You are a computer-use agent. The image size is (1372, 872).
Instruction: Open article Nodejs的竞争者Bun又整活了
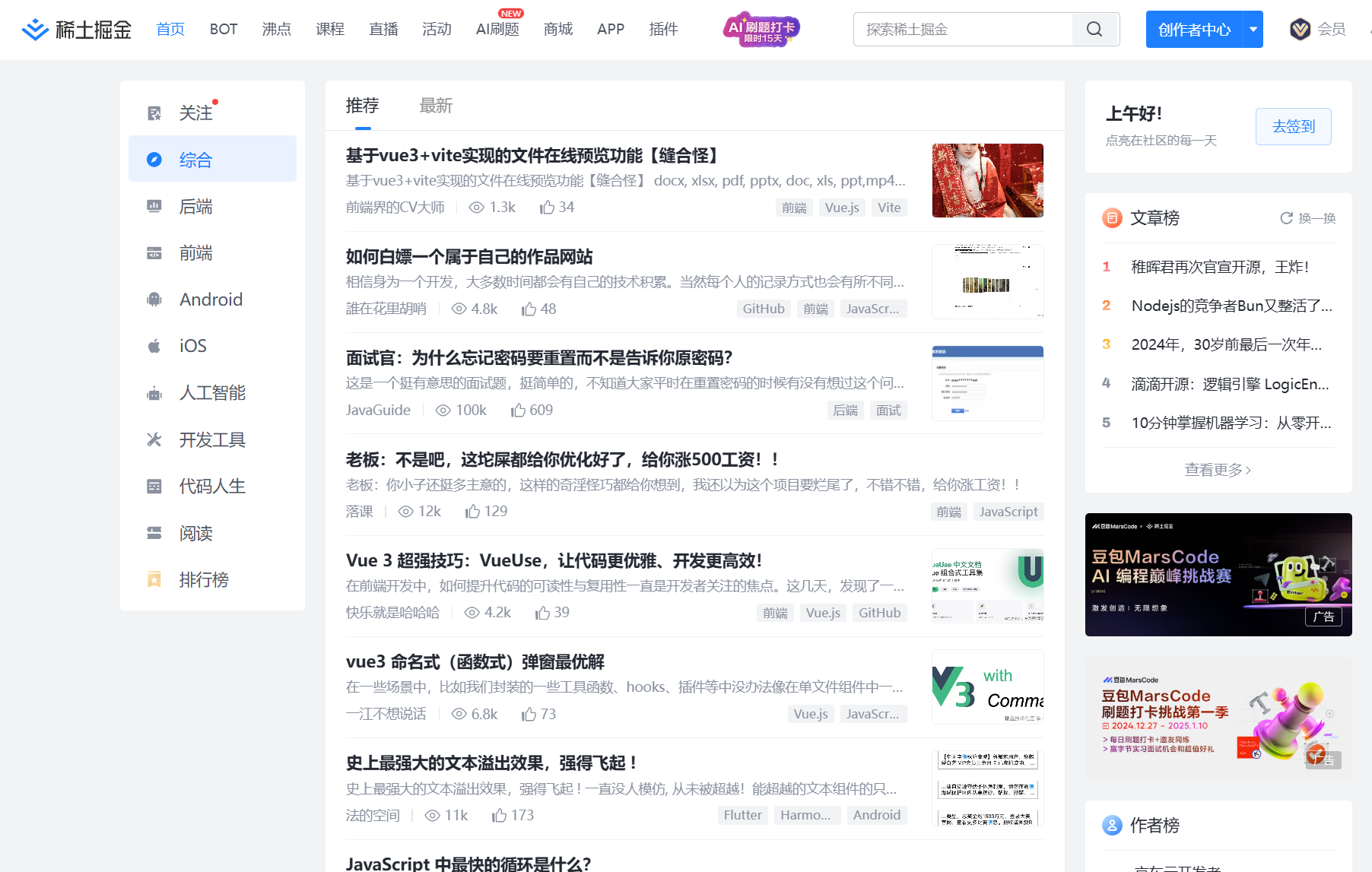click(1232, 306)
